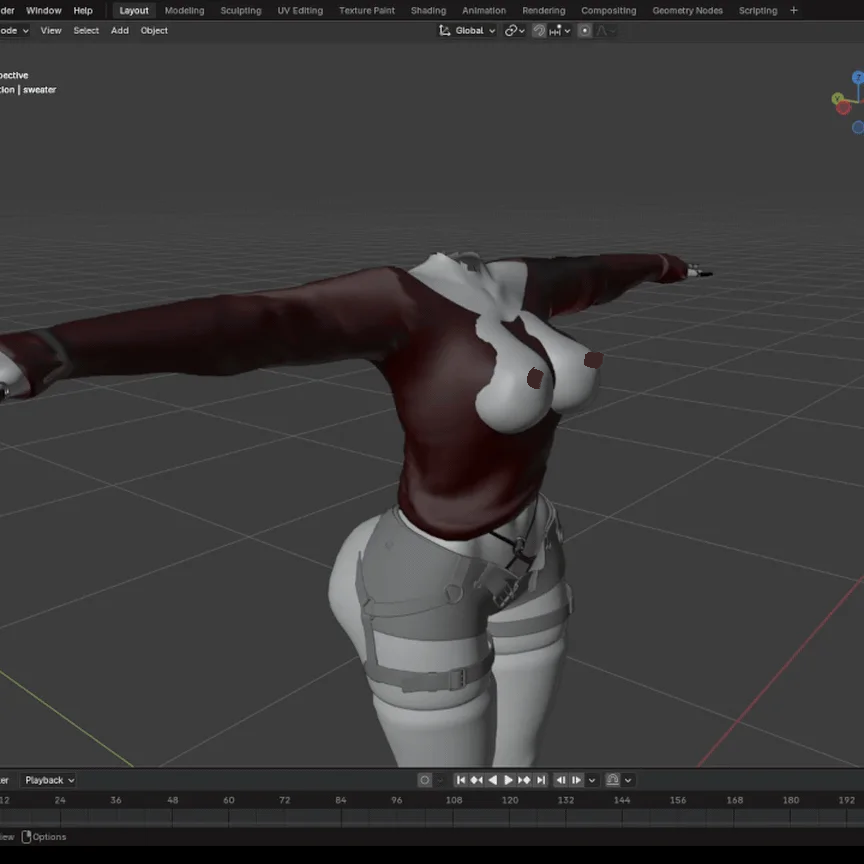Viewport: 864px width, 864px height.
Task: Toggle proportional editing
Action: click(x=585, y=31)
